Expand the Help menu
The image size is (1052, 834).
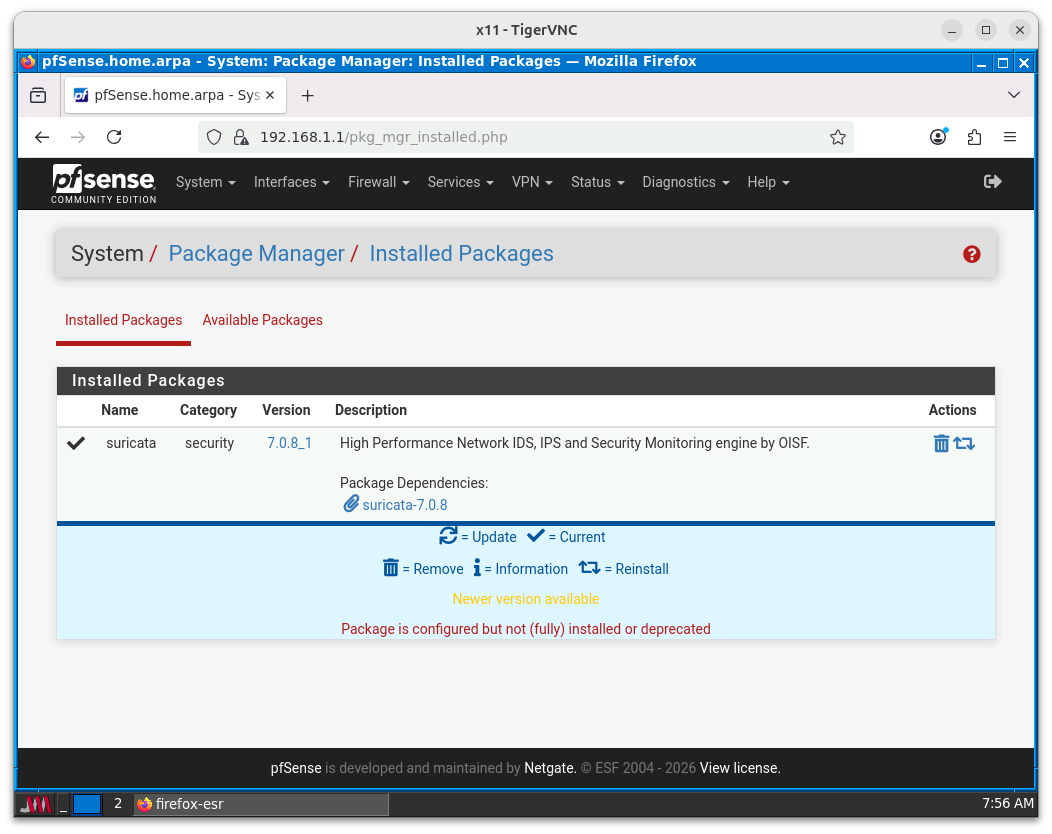click(x=768, y=183)
